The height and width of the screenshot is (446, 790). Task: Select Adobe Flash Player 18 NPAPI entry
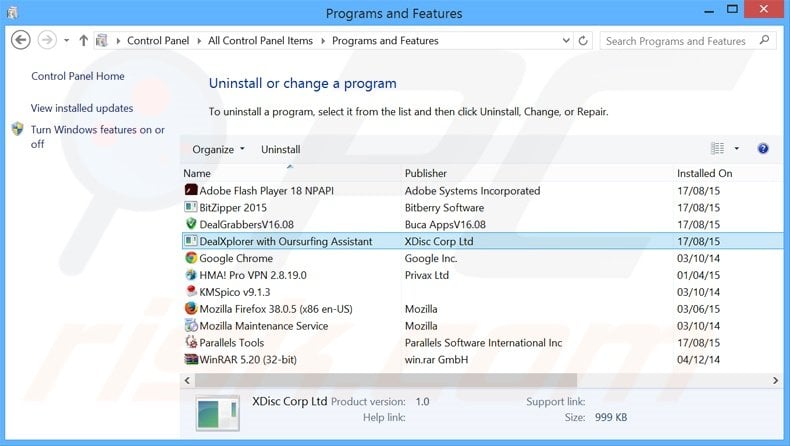(267, 190)
